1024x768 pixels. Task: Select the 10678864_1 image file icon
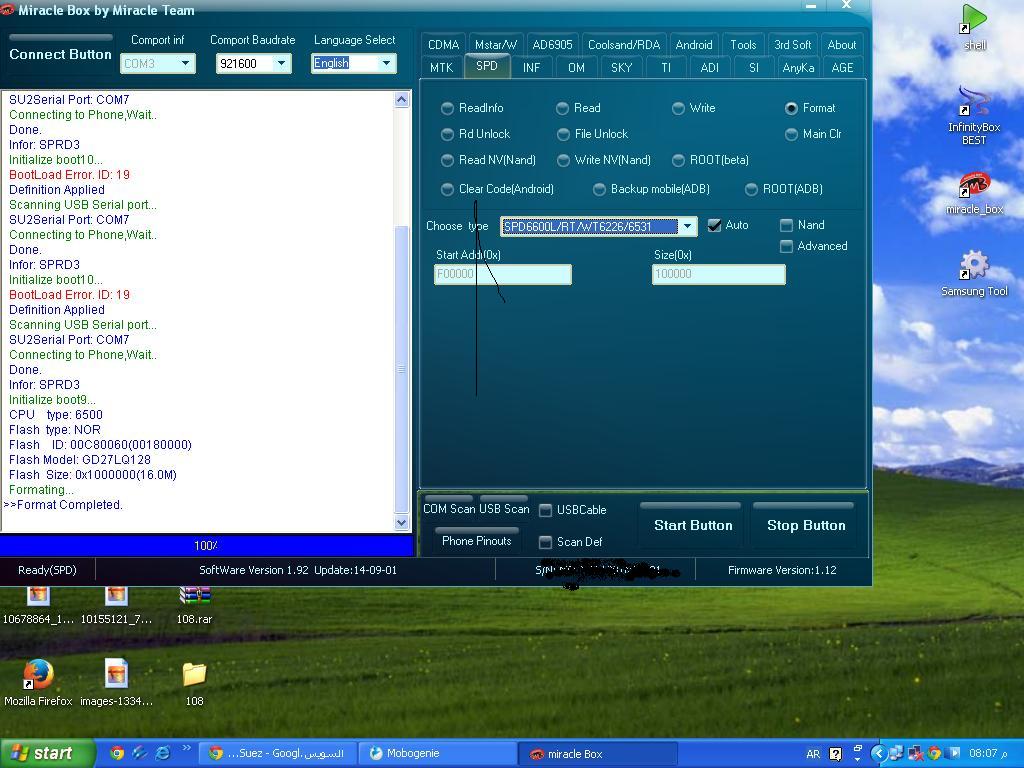pyautogui.click(x=38, y=605)
